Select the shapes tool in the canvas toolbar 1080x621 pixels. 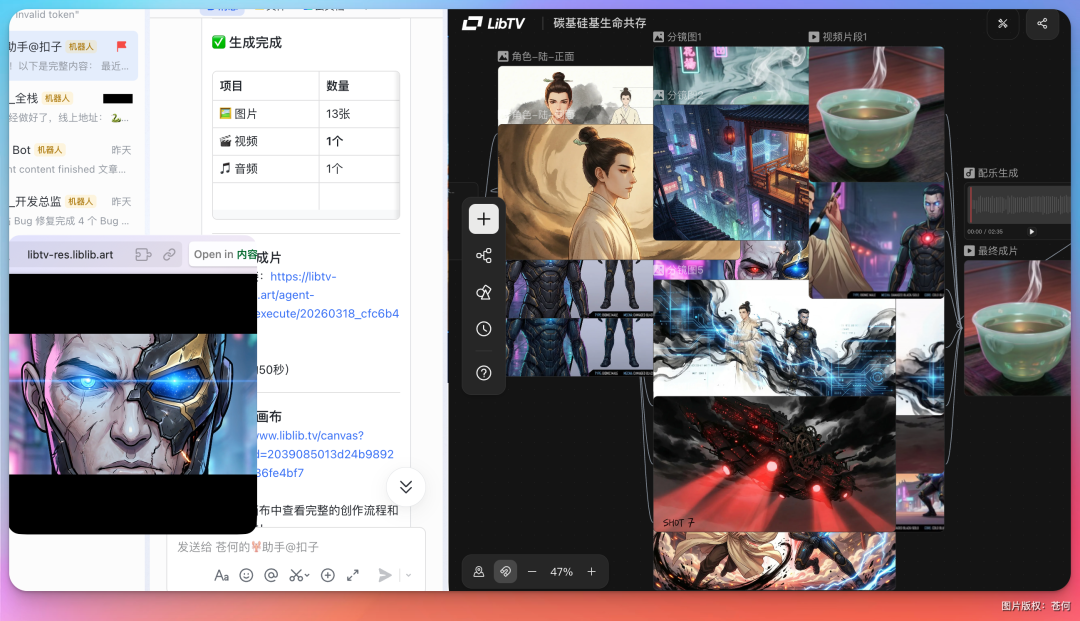pyautogui.click(x=484, y=292)
